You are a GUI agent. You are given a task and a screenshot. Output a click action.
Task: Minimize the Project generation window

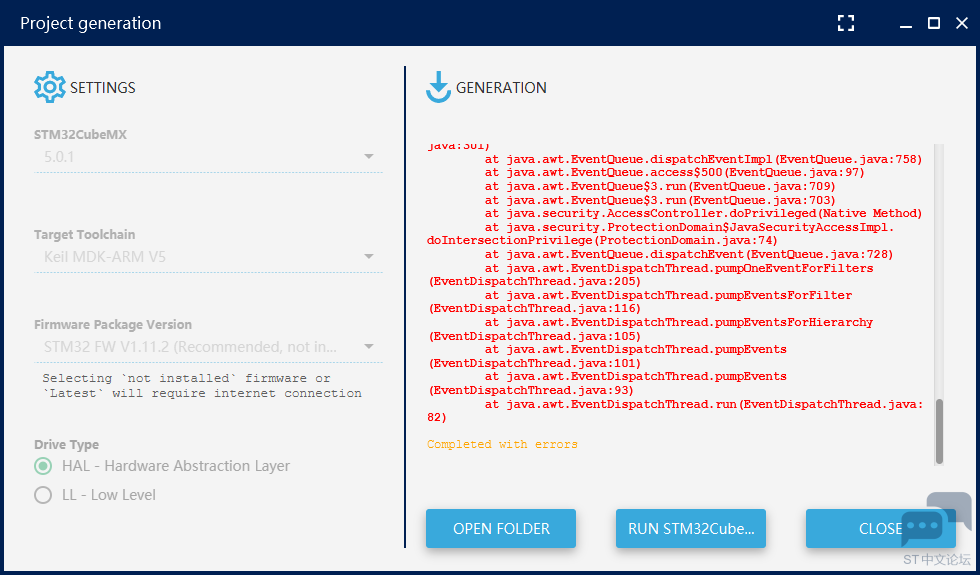coord(906,26)
